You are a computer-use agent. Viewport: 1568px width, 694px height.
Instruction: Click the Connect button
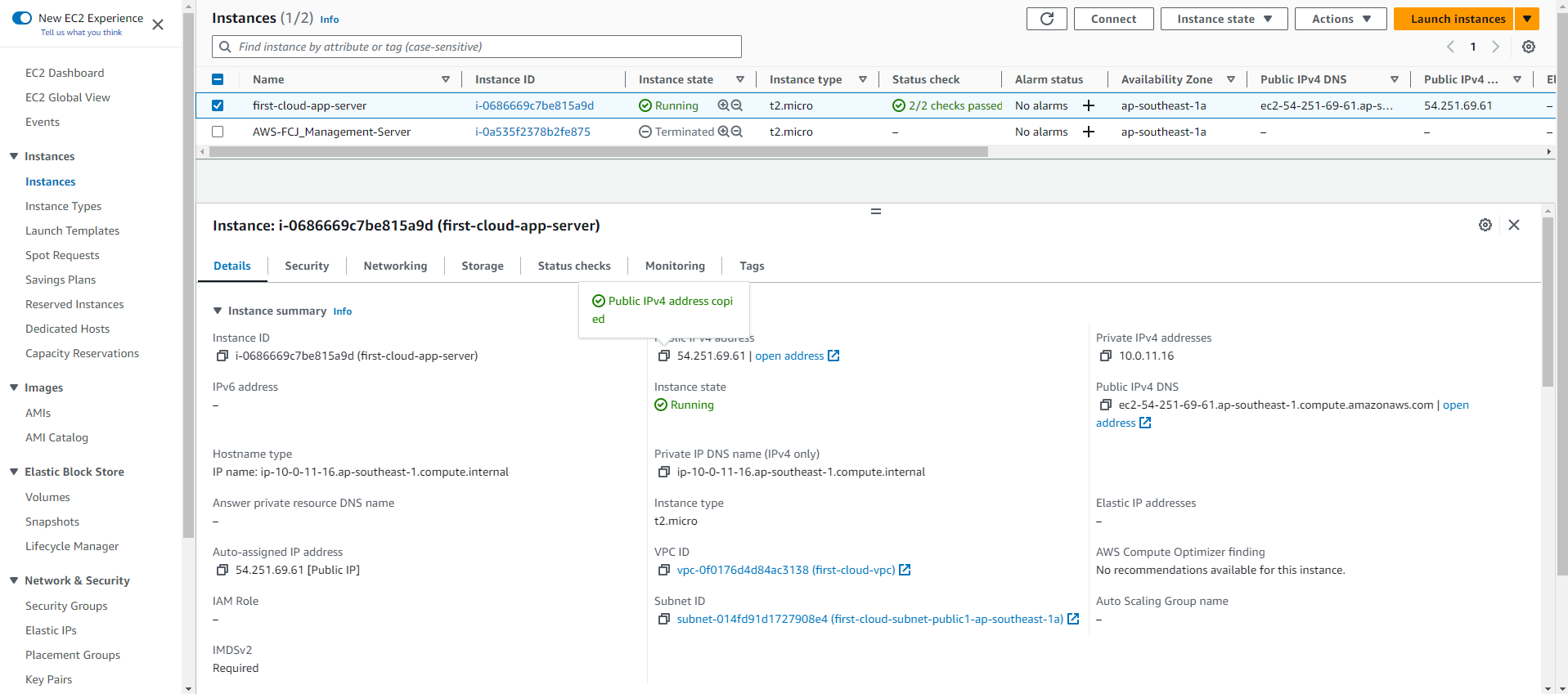point(1113,19)
